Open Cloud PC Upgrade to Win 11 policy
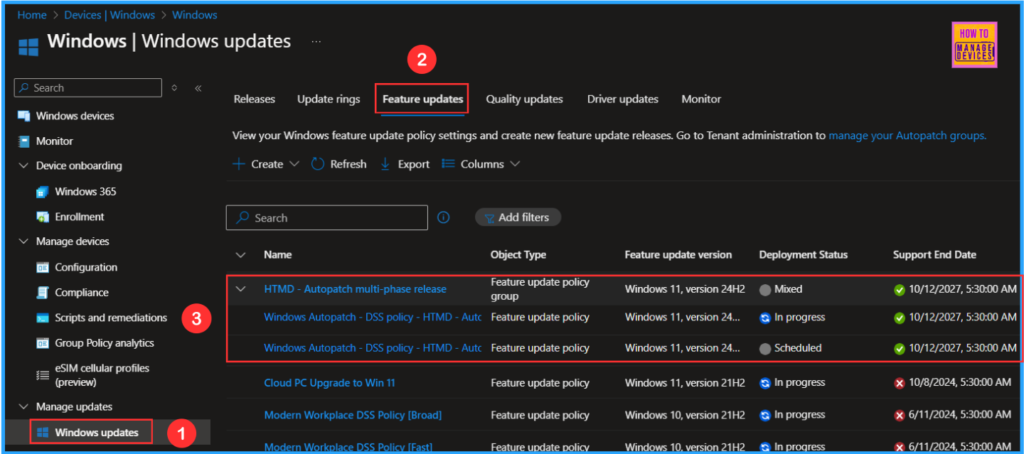 click(329, 383)
